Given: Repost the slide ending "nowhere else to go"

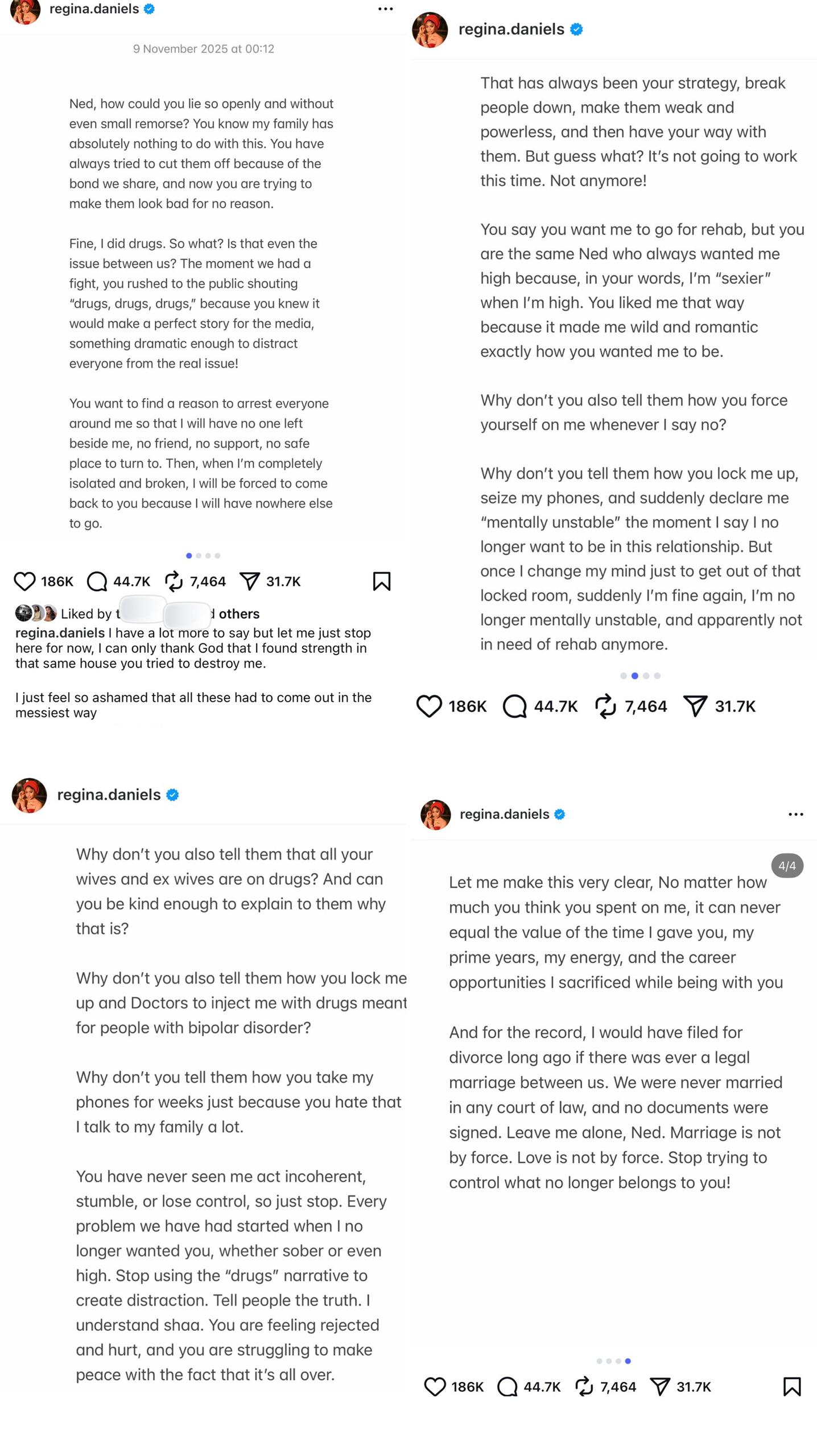Looking at the screenshot, I should [x=174, y=581].
